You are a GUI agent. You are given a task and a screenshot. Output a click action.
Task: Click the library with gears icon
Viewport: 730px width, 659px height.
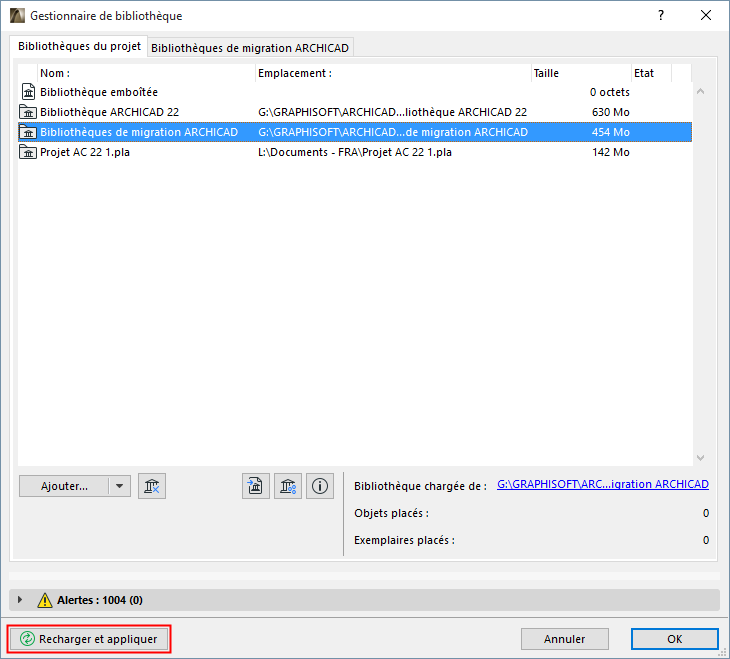(288, 486)
